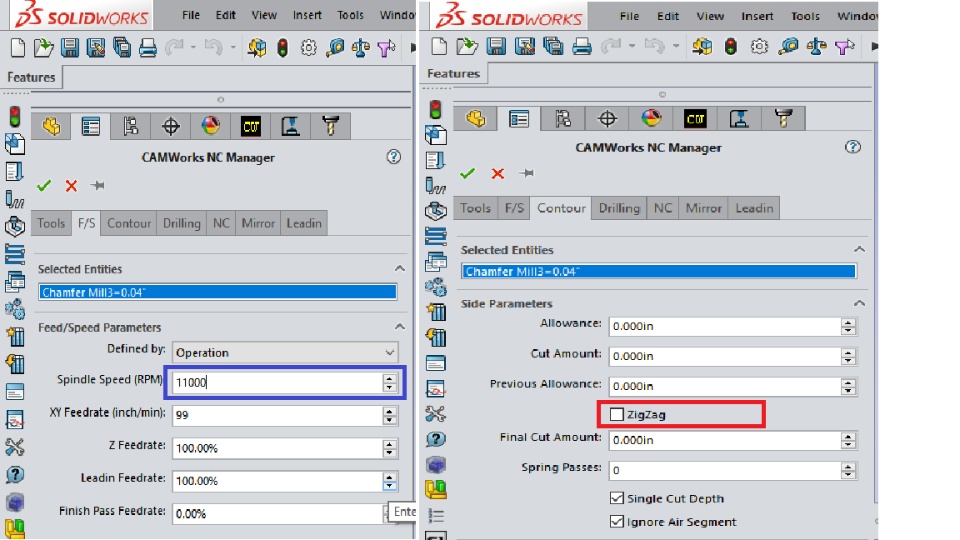Click New document icon in left window
Image resolution: width=960 pixels, height=540 pixels.
[18, 47]
